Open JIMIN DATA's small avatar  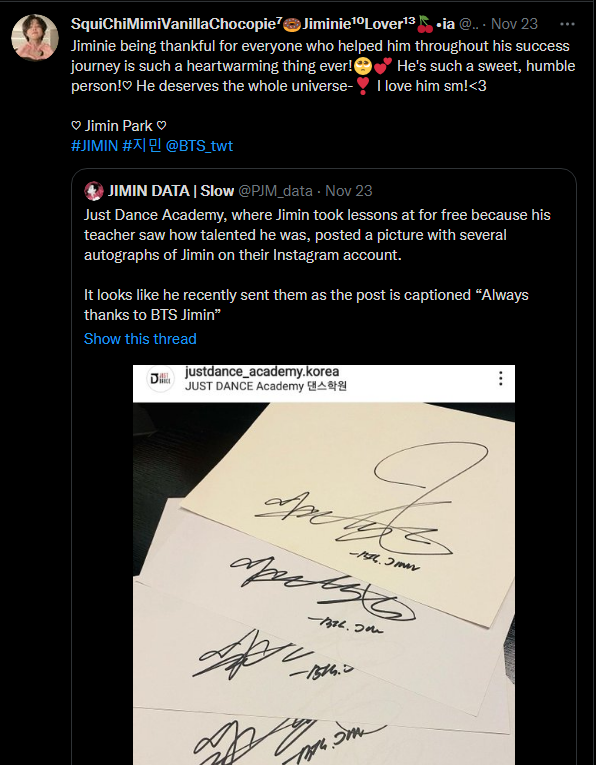coord(94,191)
